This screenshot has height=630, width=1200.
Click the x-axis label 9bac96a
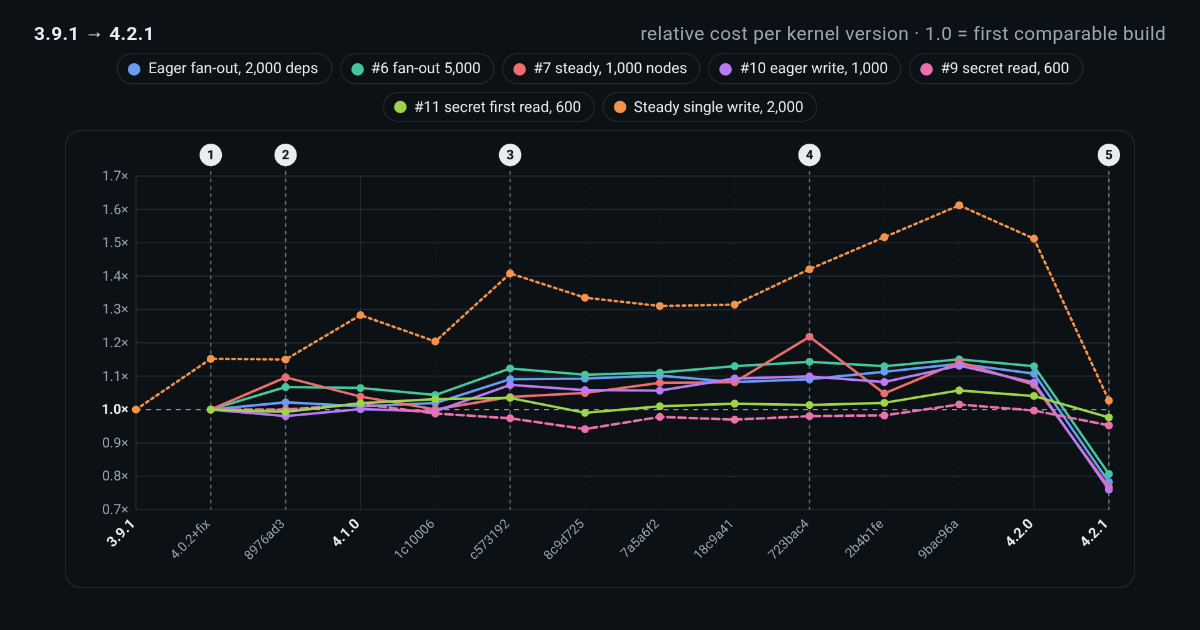939,540
